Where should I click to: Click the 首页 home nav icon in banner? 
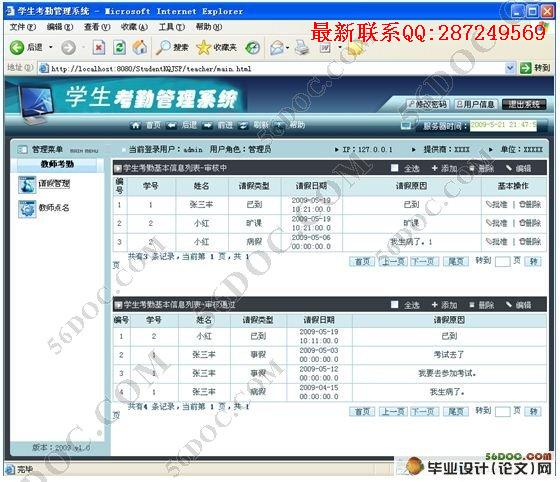click(x=135, y=125)
